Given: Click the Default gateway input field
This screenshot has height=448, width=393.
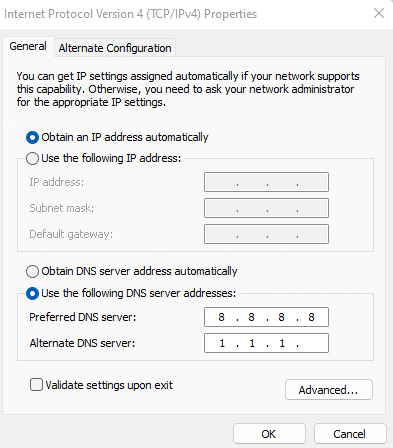Looking at the screenshot, I should point(266,234).
